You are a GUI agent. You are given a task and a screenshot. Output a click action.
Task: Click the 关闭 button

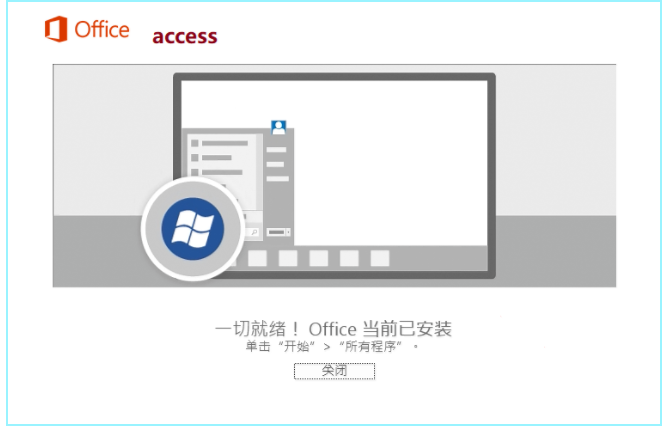[x=334, y=371]
